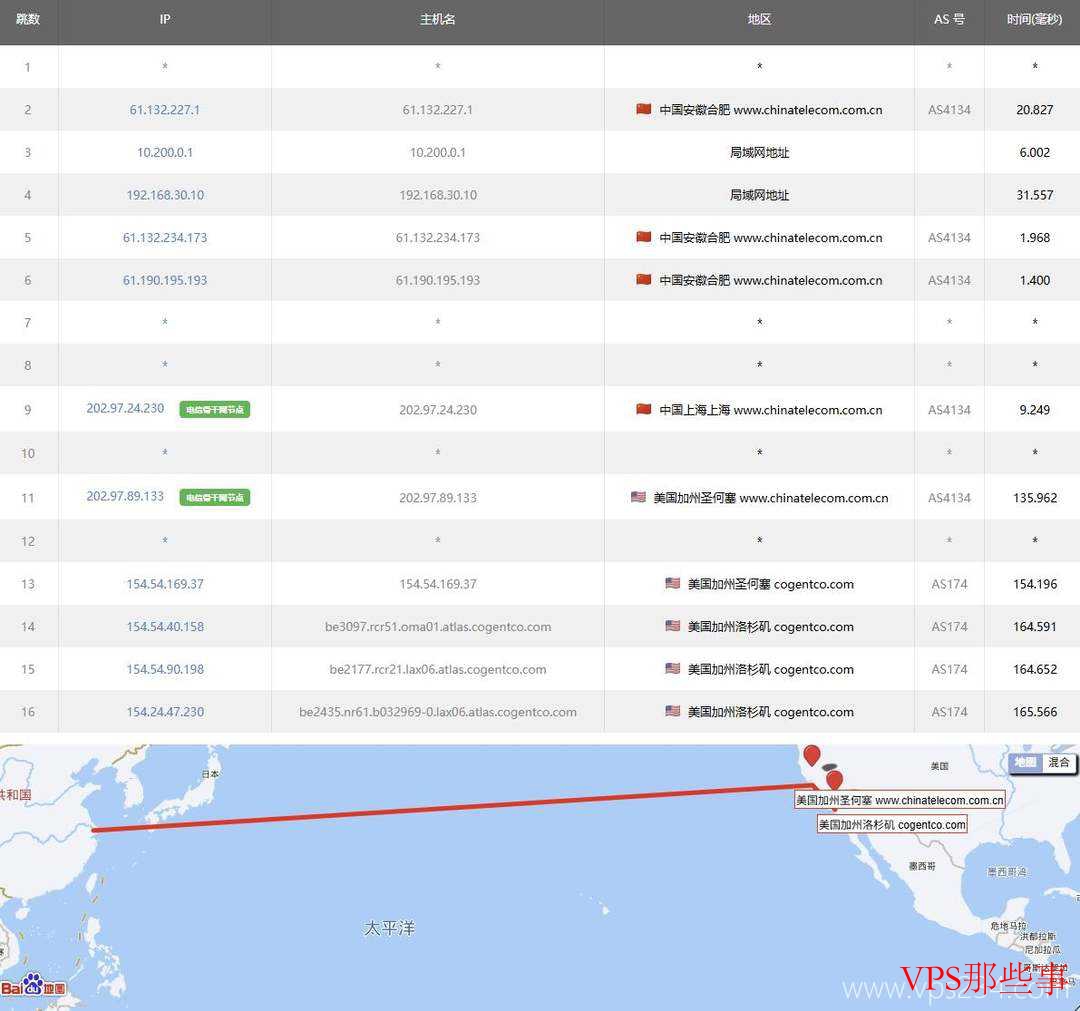The image size is (1080, 1011).
Task: Open IP link 61.190.195.193
Action: pyautogui.click(x=165, y=280)
